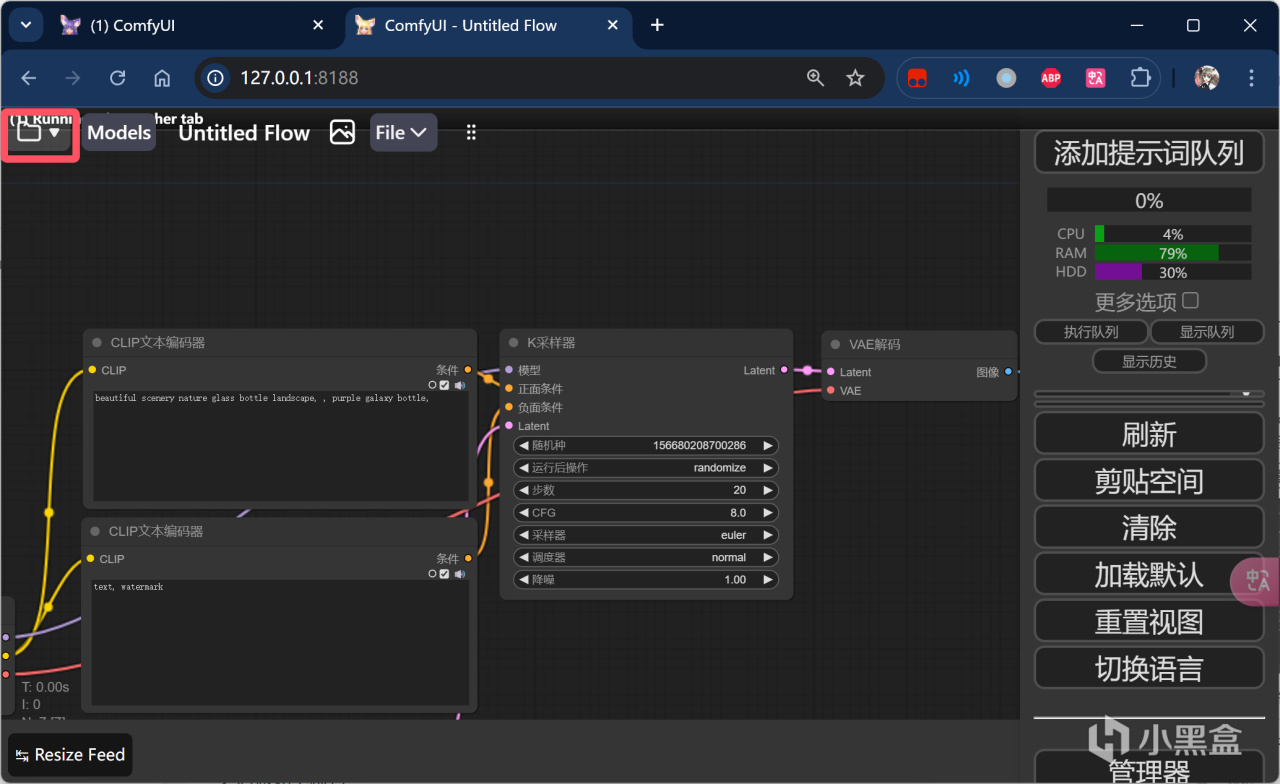Change the 调度器 normal scheduler selection
This screenshot has width=1280, height=784.
click(646, 557)
